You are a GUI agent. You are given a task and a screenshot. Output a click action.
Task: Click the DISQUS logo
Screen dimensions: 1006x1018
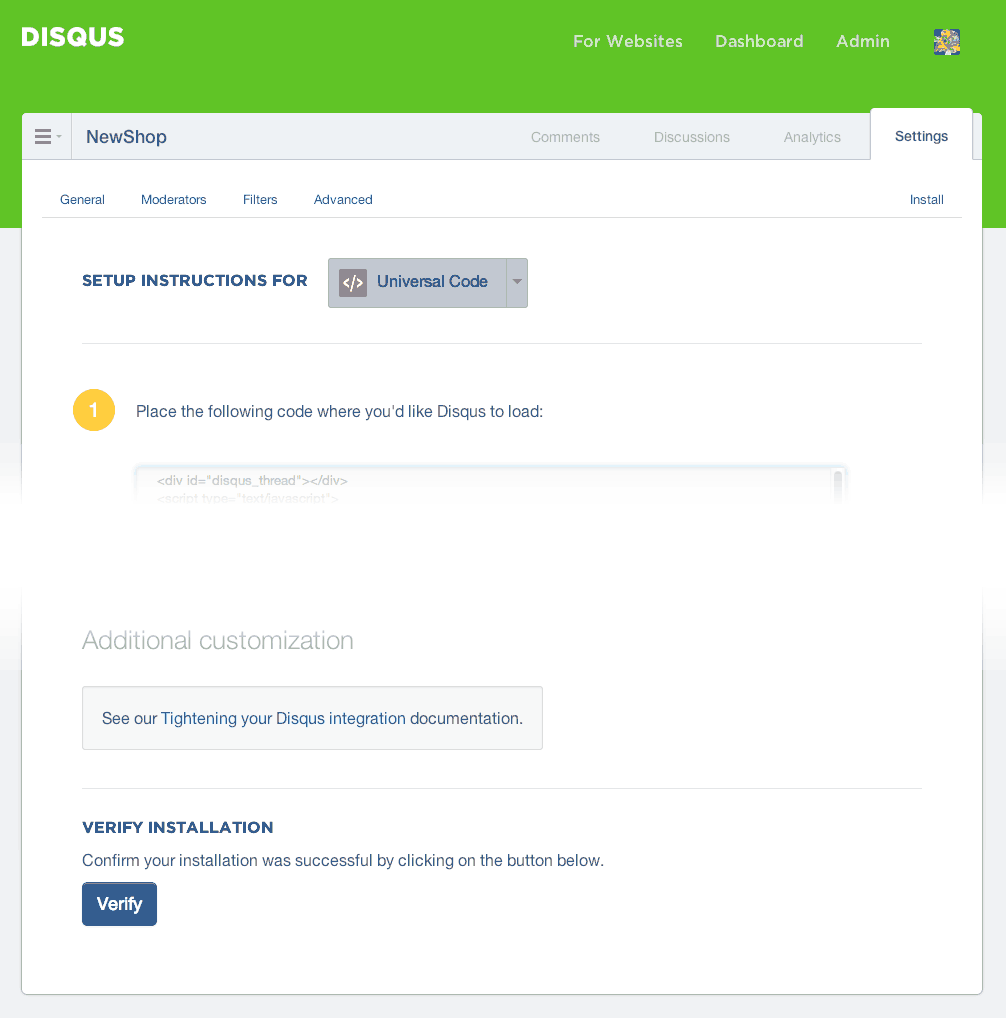(x=73, y=37)
